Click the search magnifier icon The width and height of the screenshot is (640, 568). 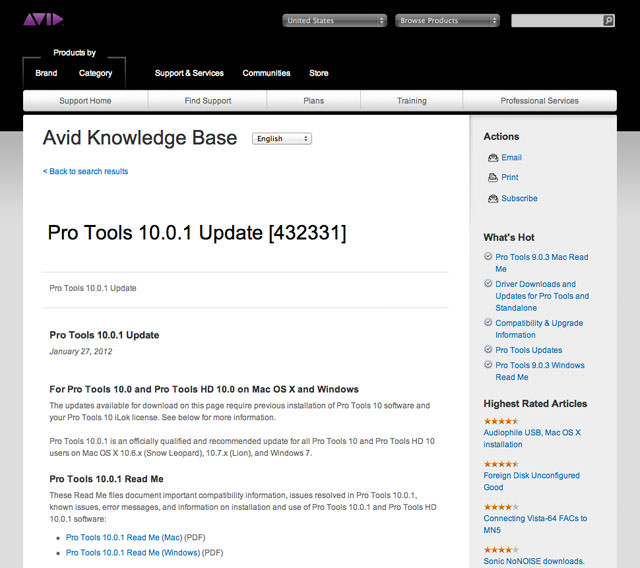[x=608, y=20]
